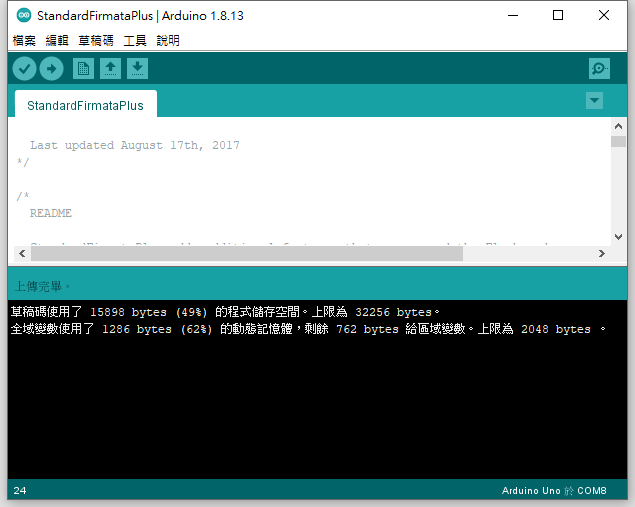Open the 工具 menu

135,40
